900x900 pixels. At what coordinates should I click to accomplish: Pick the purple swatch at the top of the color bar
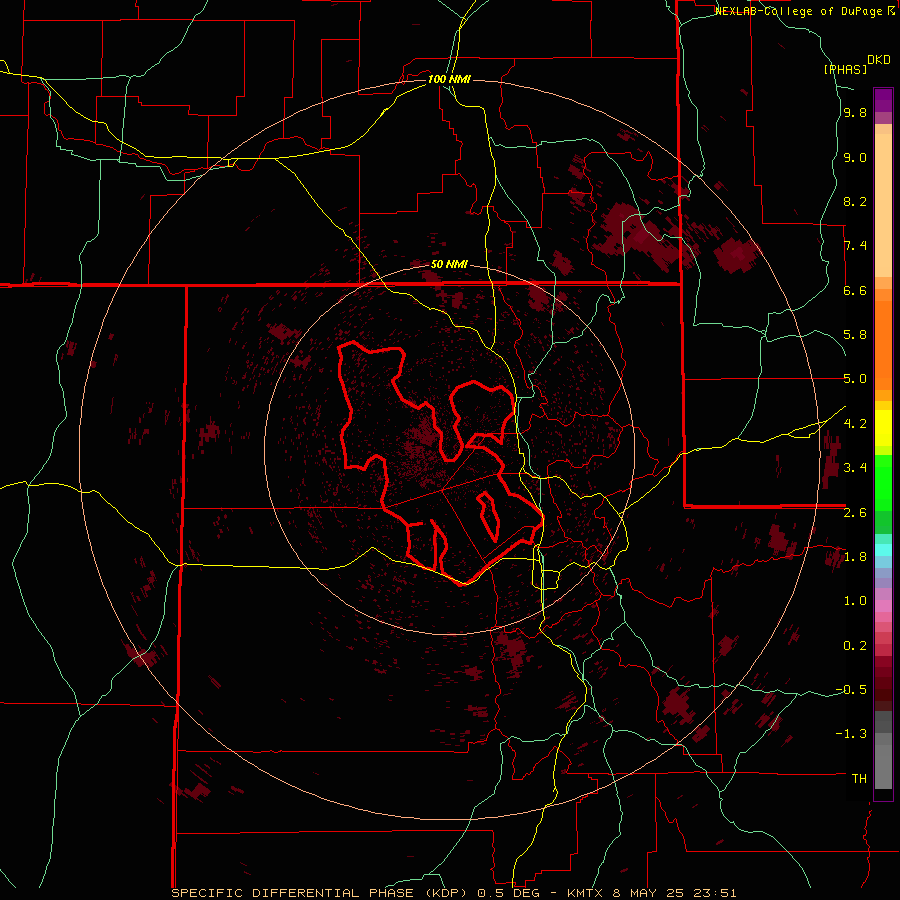click(x=883, y=100)
